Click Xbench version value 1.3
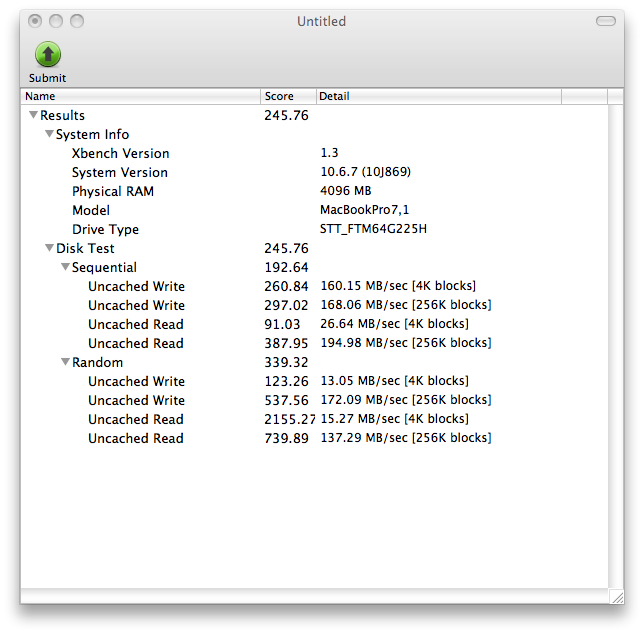Viewport: 644px width, 634px height. tap(329, 153)
